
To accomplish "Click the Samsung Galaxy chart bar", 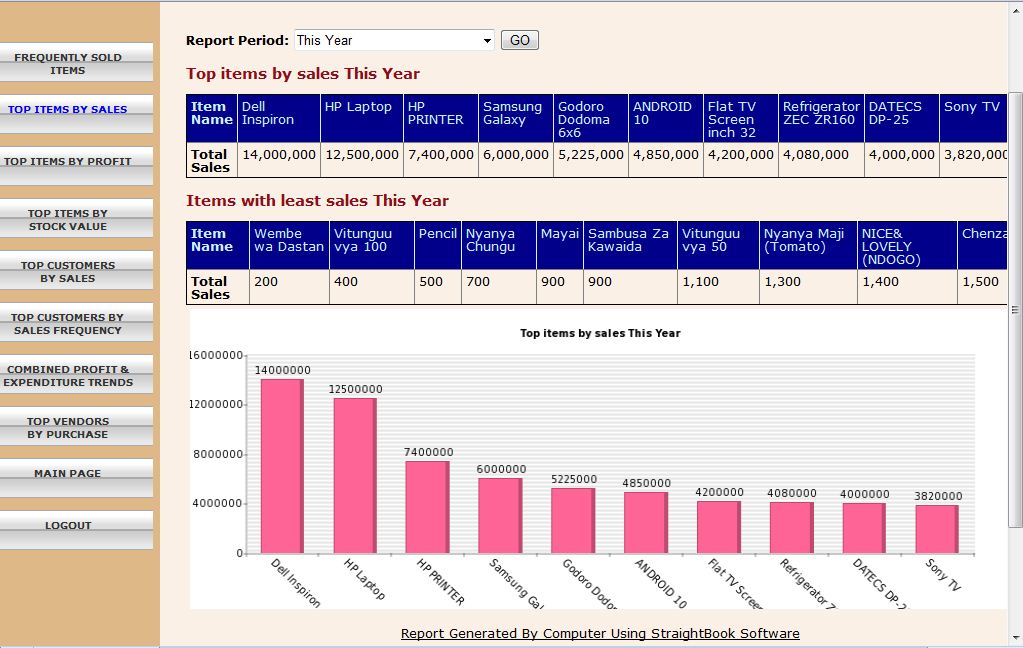I will 500,516.
